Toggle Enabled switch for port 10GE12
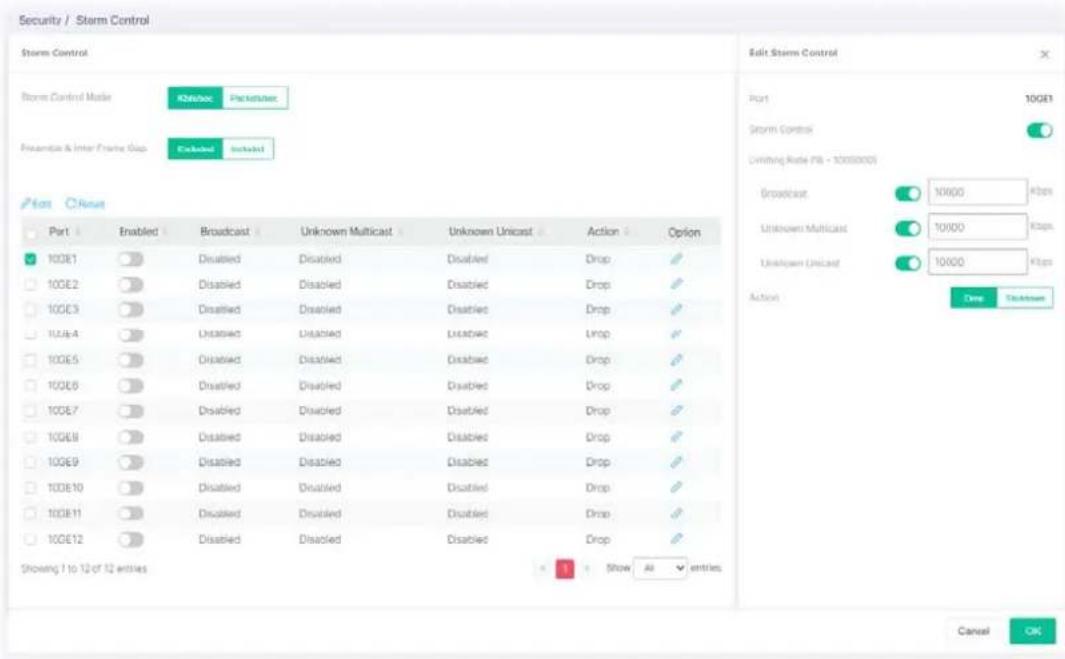 click(130, 539)
